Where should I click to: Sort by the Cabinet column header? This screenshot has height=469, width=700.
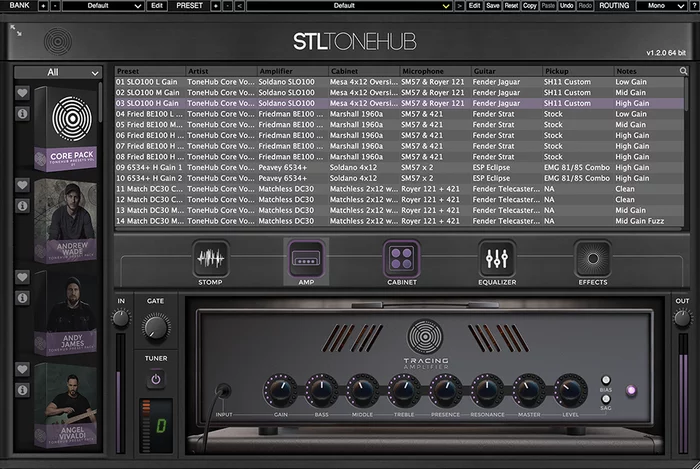(364, 71)
